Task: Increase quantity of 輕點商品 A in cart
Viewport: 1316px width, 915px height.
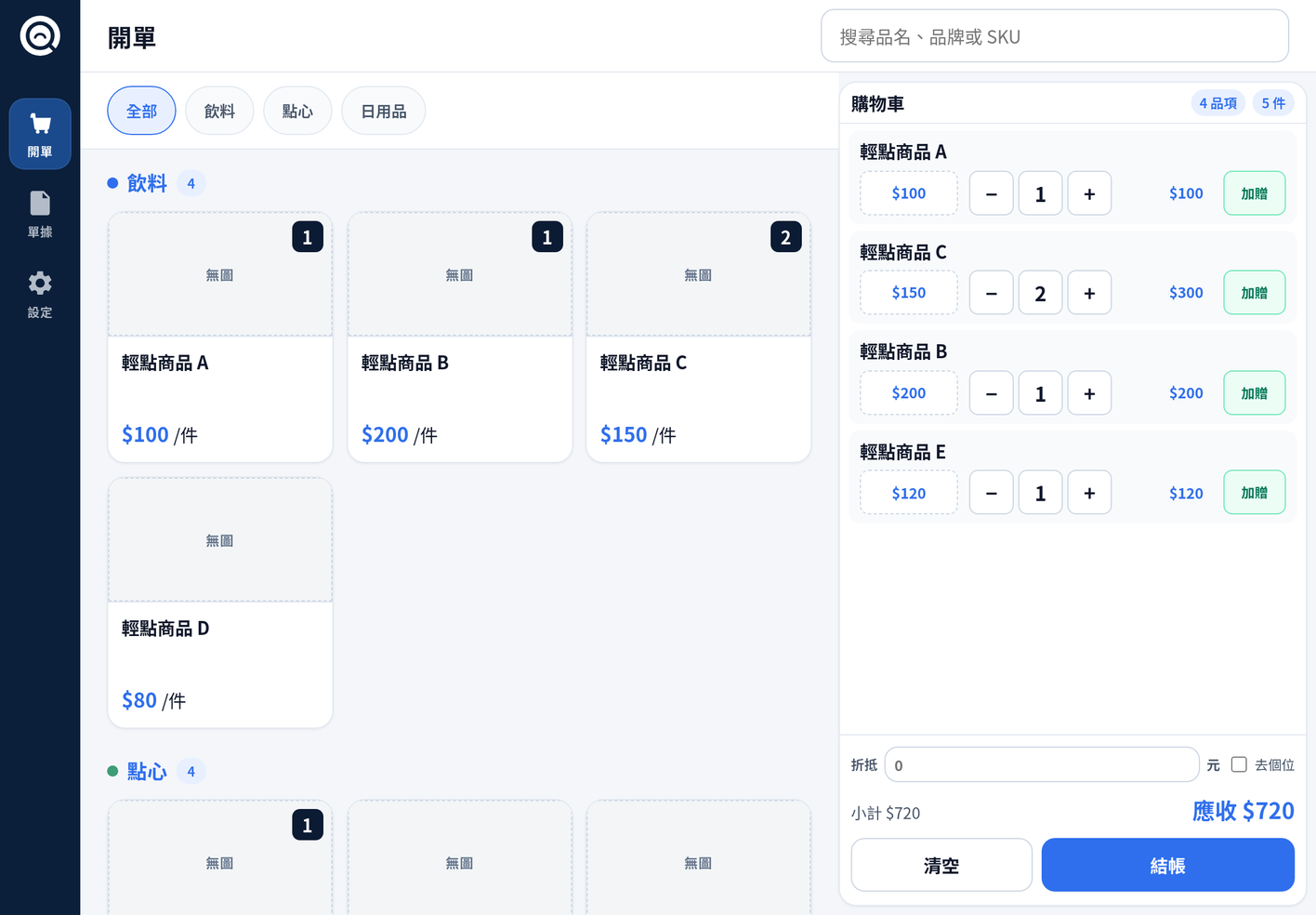Action: pyautogui.click(x=1089, y=193)
